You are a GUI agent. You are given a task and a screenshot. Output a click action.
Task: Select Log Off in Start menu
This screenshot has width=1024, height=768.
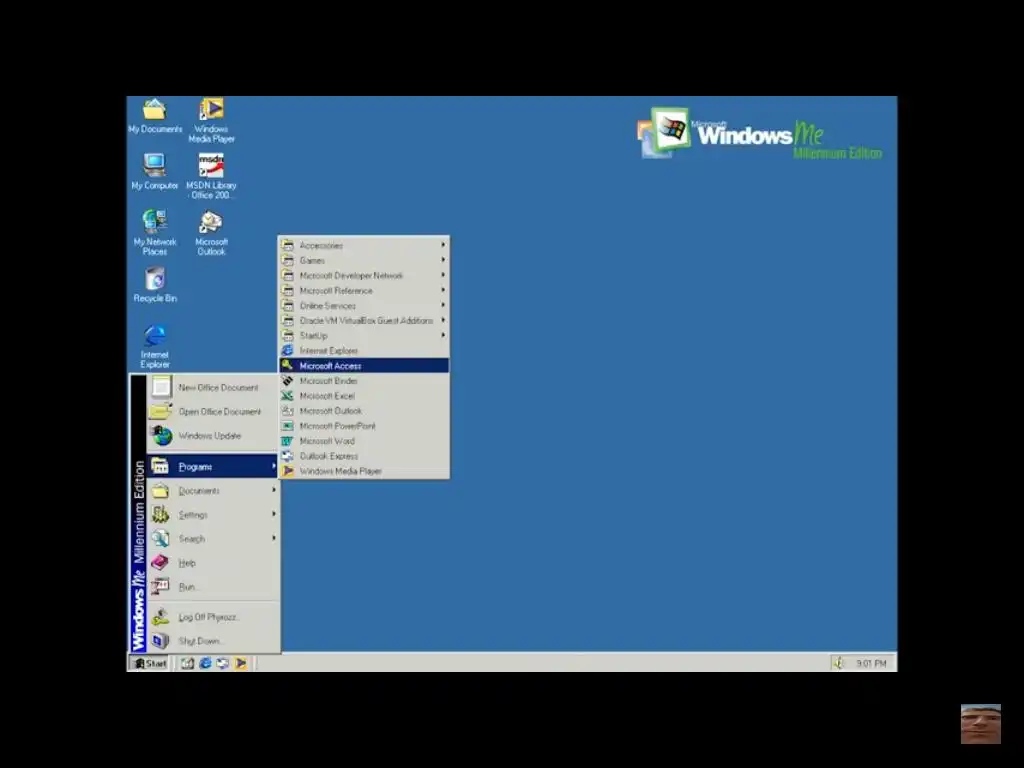(x=214, y=617)
